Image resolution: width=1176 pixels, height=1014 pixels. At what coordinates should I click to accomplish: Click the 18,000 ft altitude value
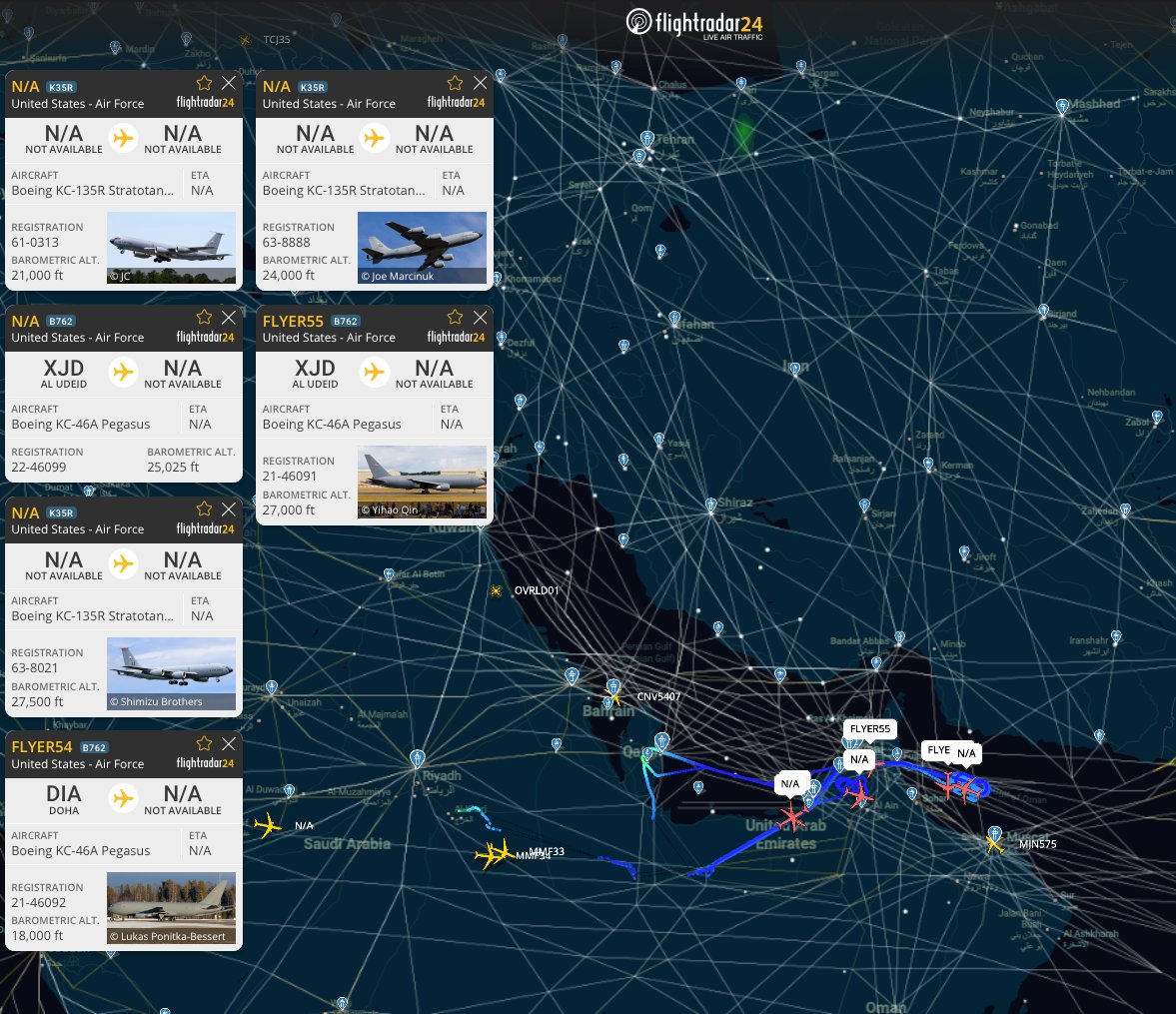click(x=37, y=936)
